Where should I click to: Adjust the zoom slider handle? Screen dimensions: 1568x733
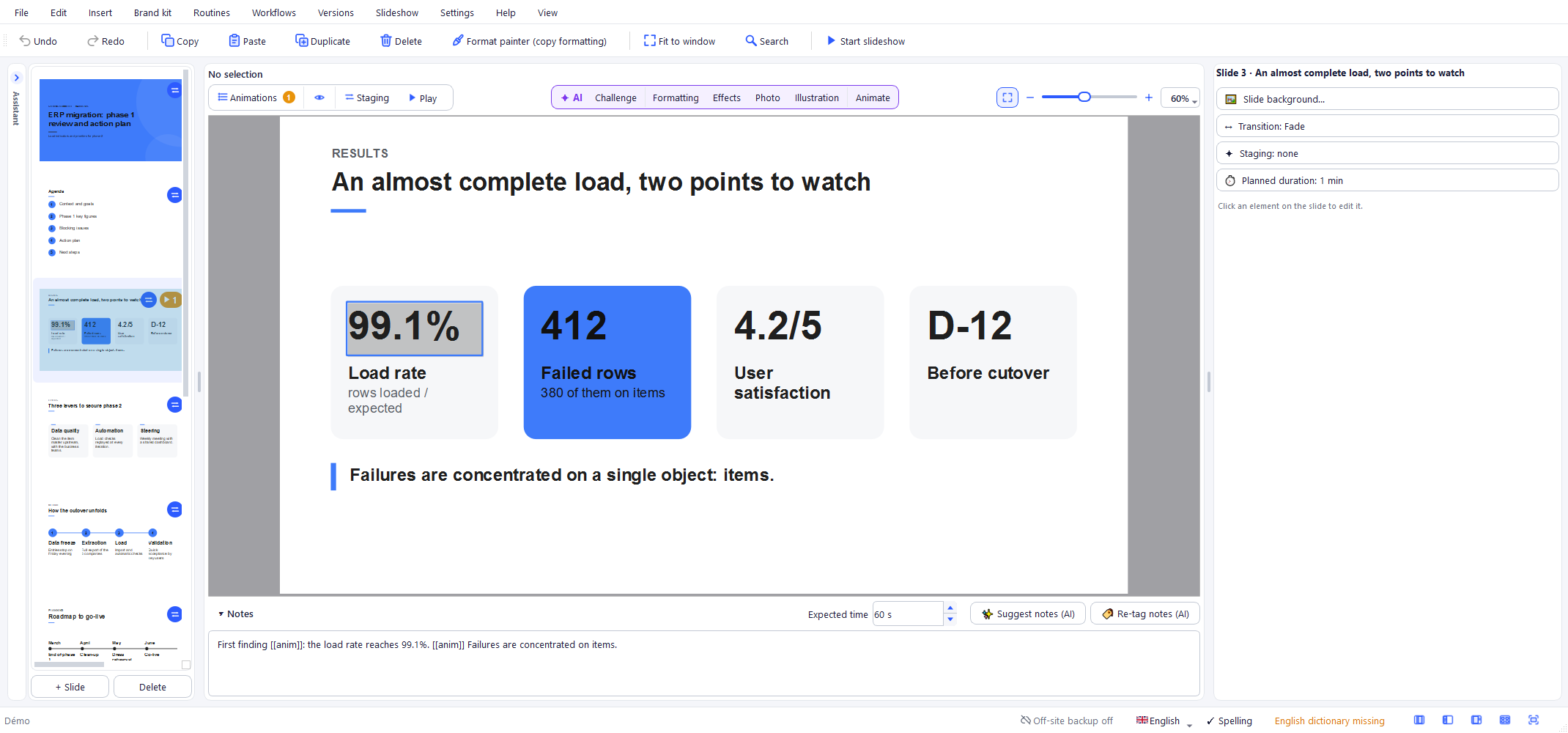pyautogui.click(x=1084, y=97)
